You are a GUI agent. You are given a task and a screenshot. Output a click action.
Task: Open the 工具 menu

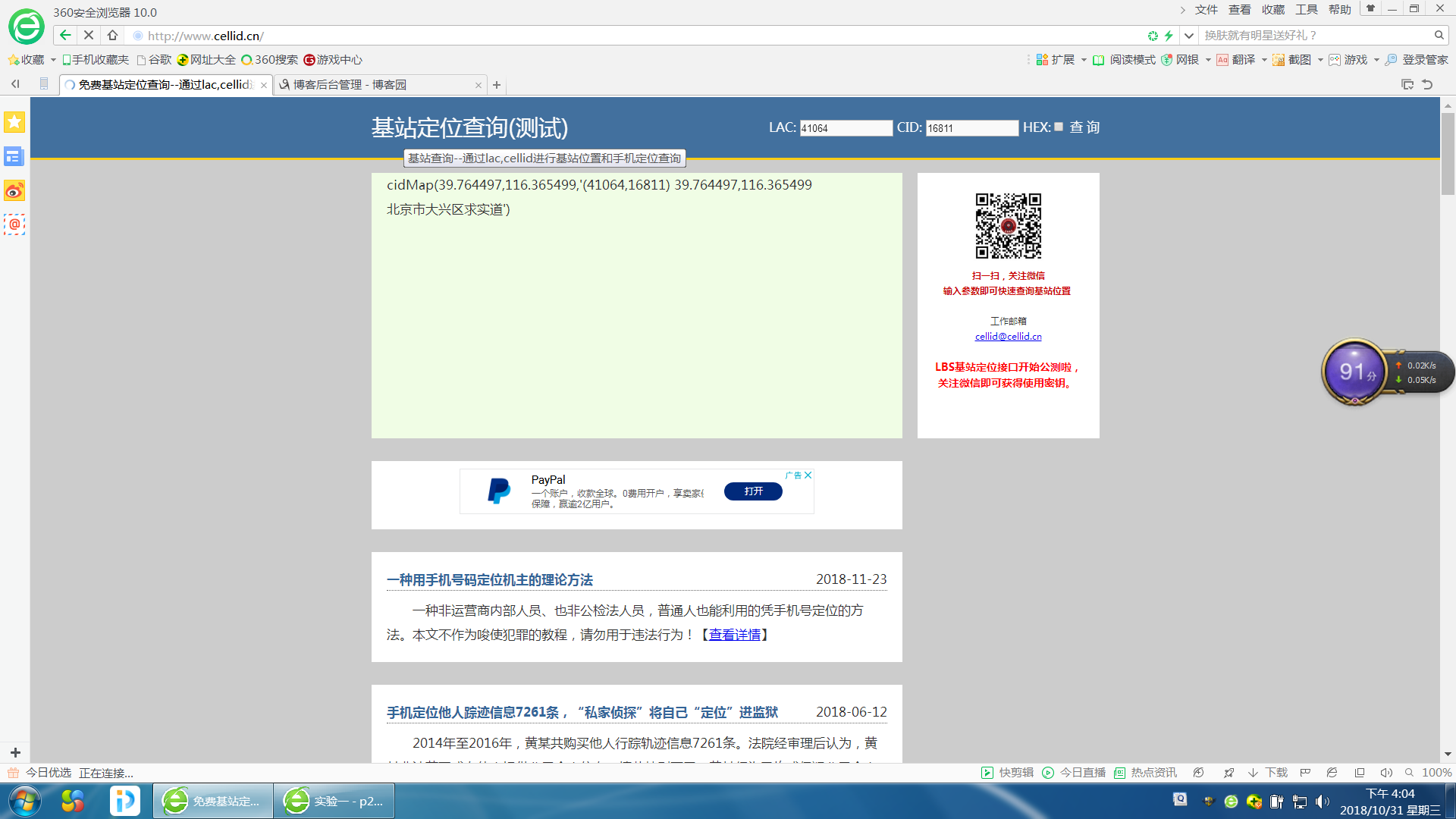click(1306, 9)
